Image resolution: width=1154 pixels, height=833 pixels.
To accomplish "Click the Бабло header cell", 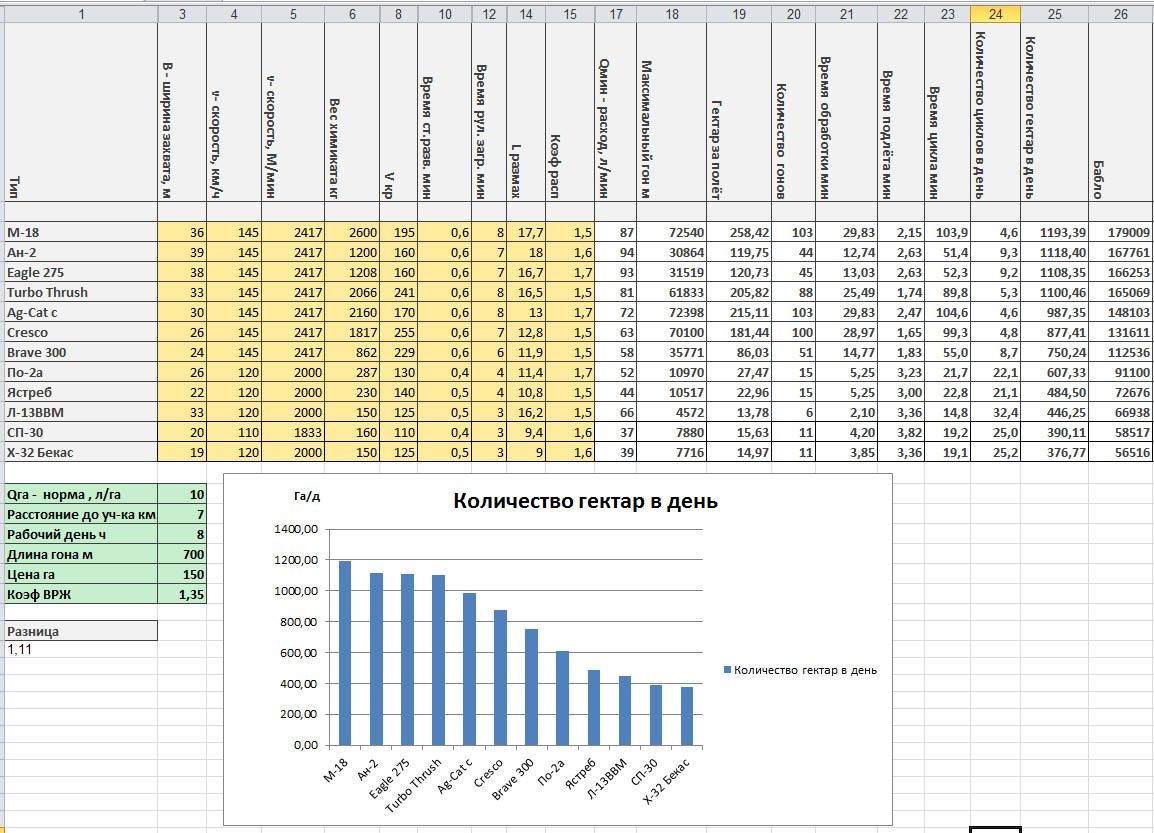I will tap(1120, 112).
